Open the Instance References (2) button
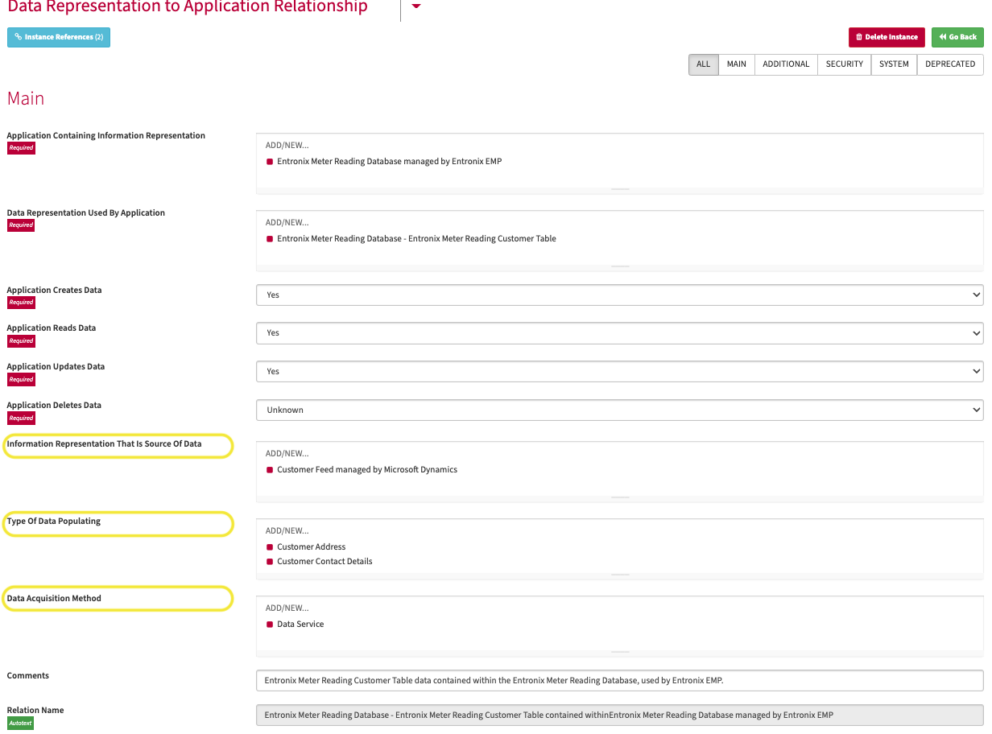Screen dimensions: 992x734 coord(59,37)
